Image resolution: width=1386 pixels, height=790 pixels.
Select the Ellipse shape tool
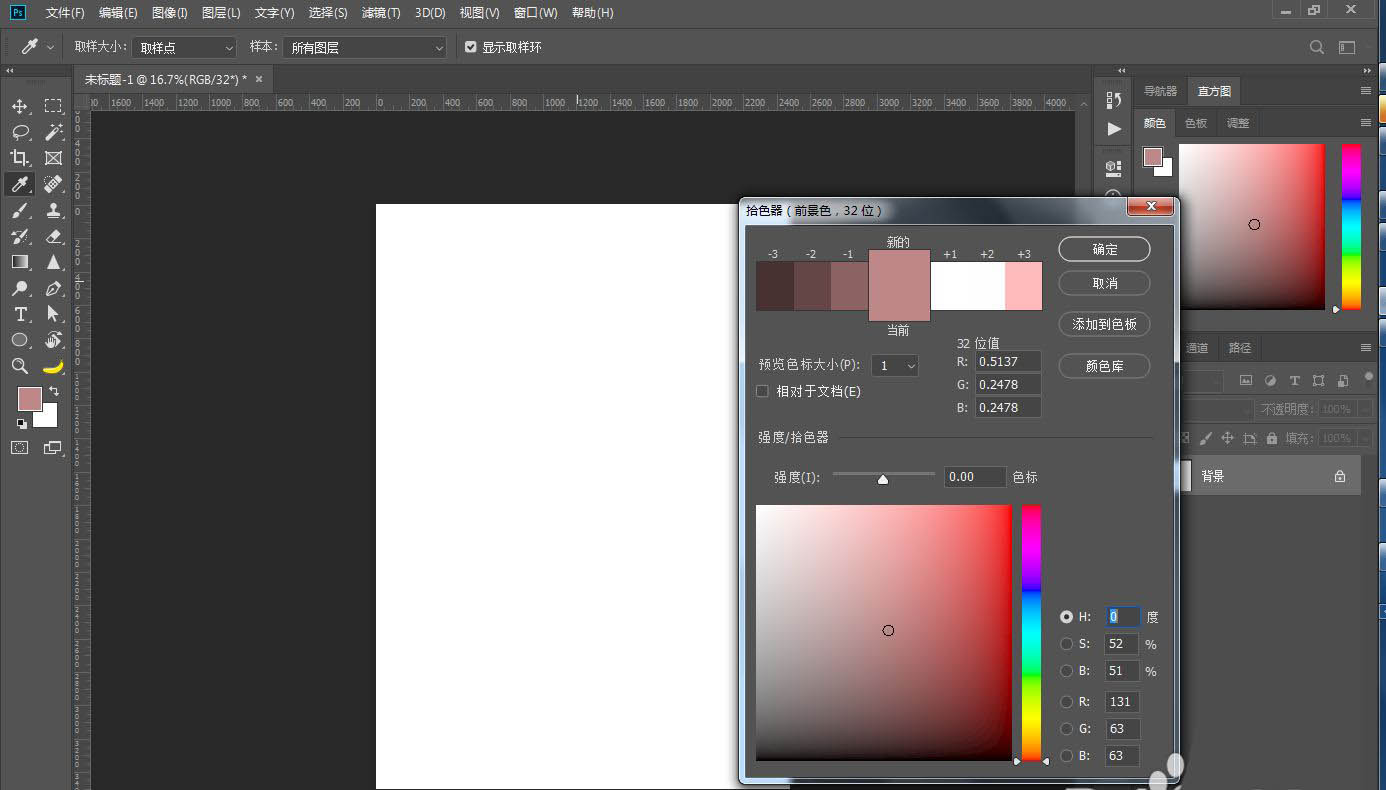pyautogui.click(x=20, y=340)
